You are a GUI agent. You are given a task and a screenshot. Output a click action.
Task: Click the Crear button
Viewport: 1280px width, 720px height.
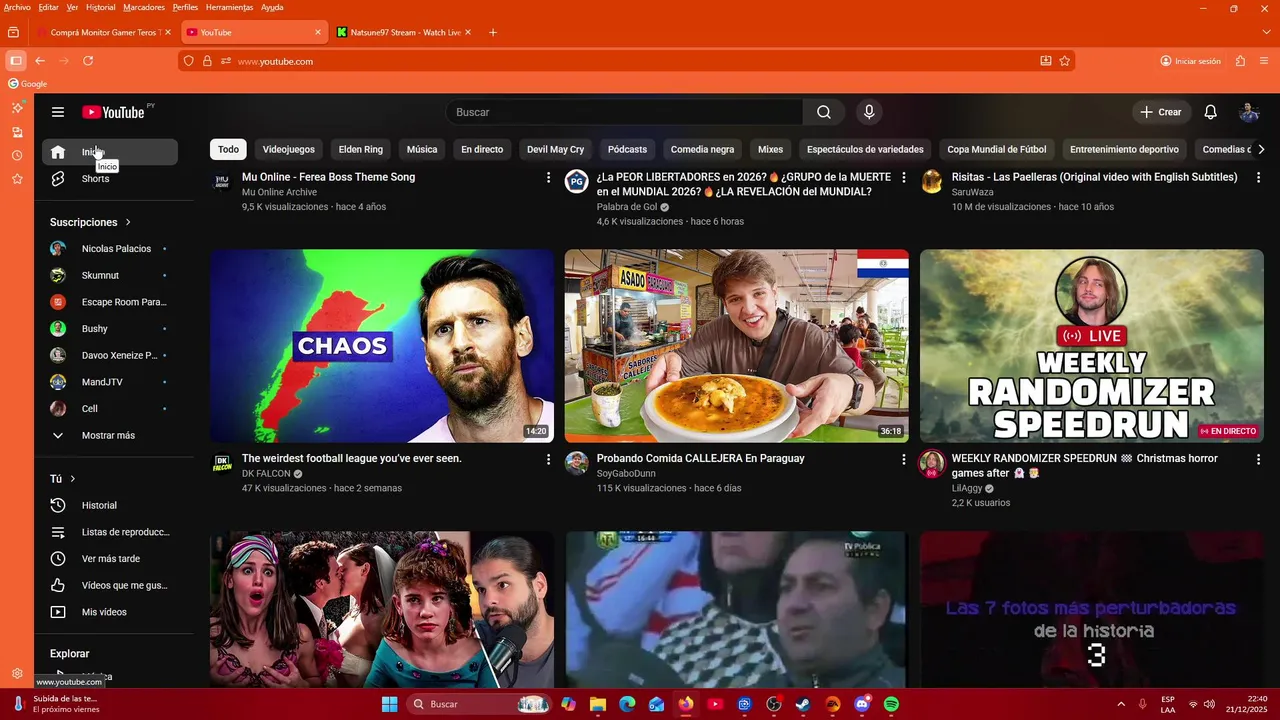tap(1161, 112)
